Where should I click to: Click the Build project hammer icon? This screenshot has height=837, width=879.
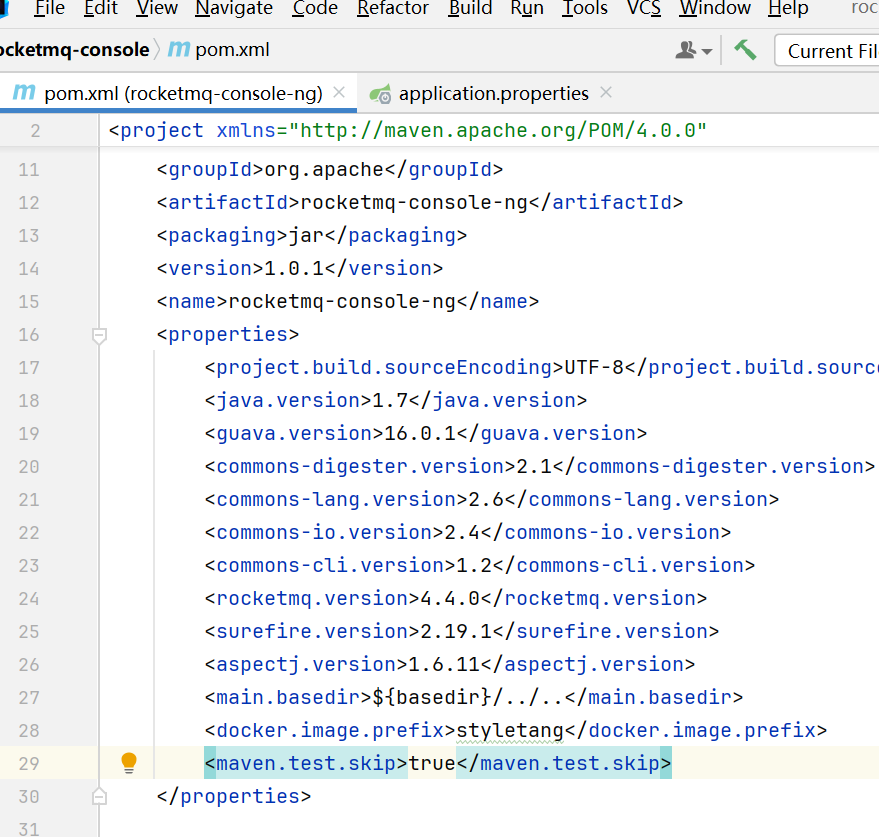click(746, 50)
